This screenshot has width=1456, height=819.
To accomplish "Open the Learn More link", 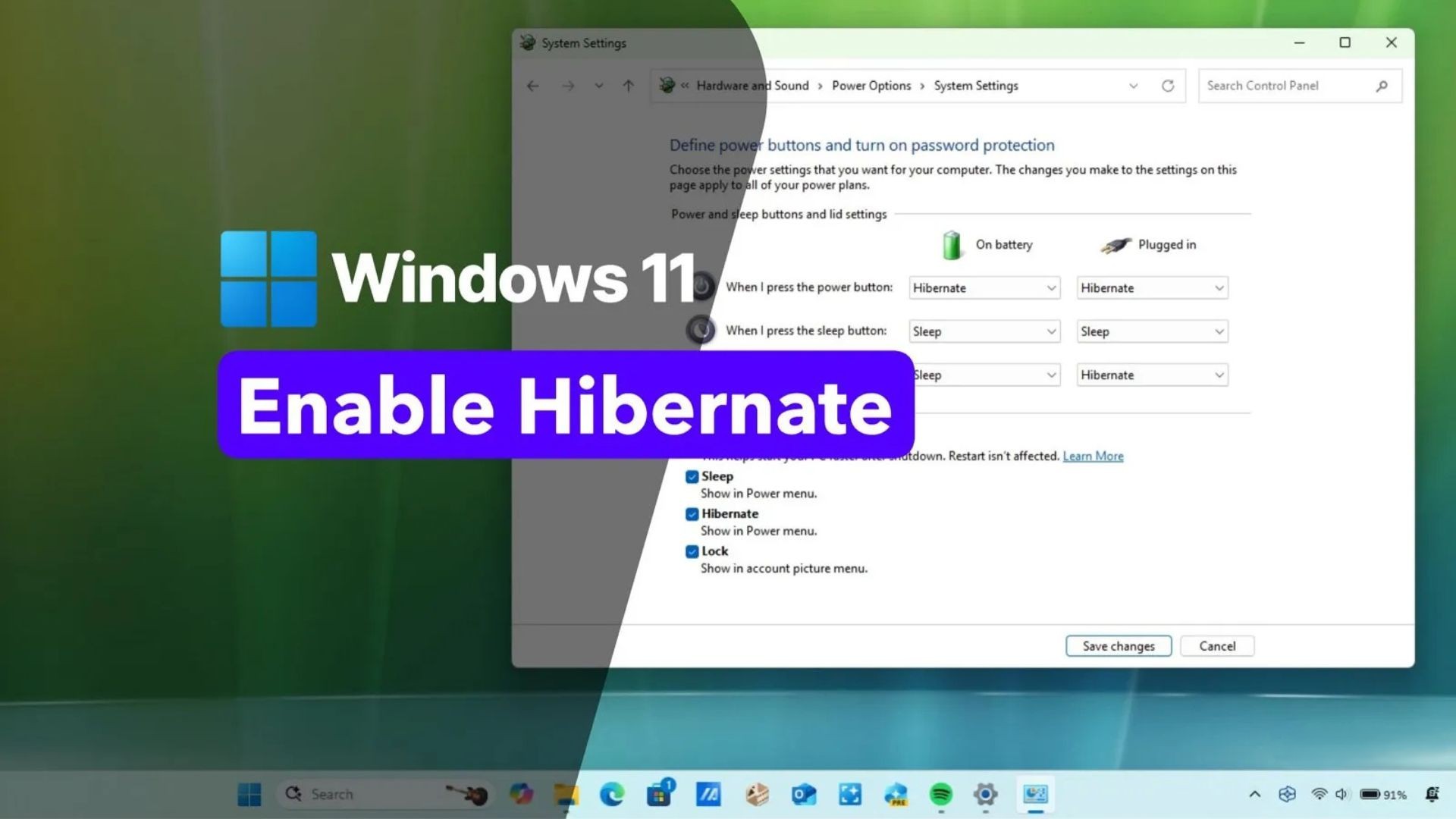I will pyautogui.click(x=1093, y=456).
